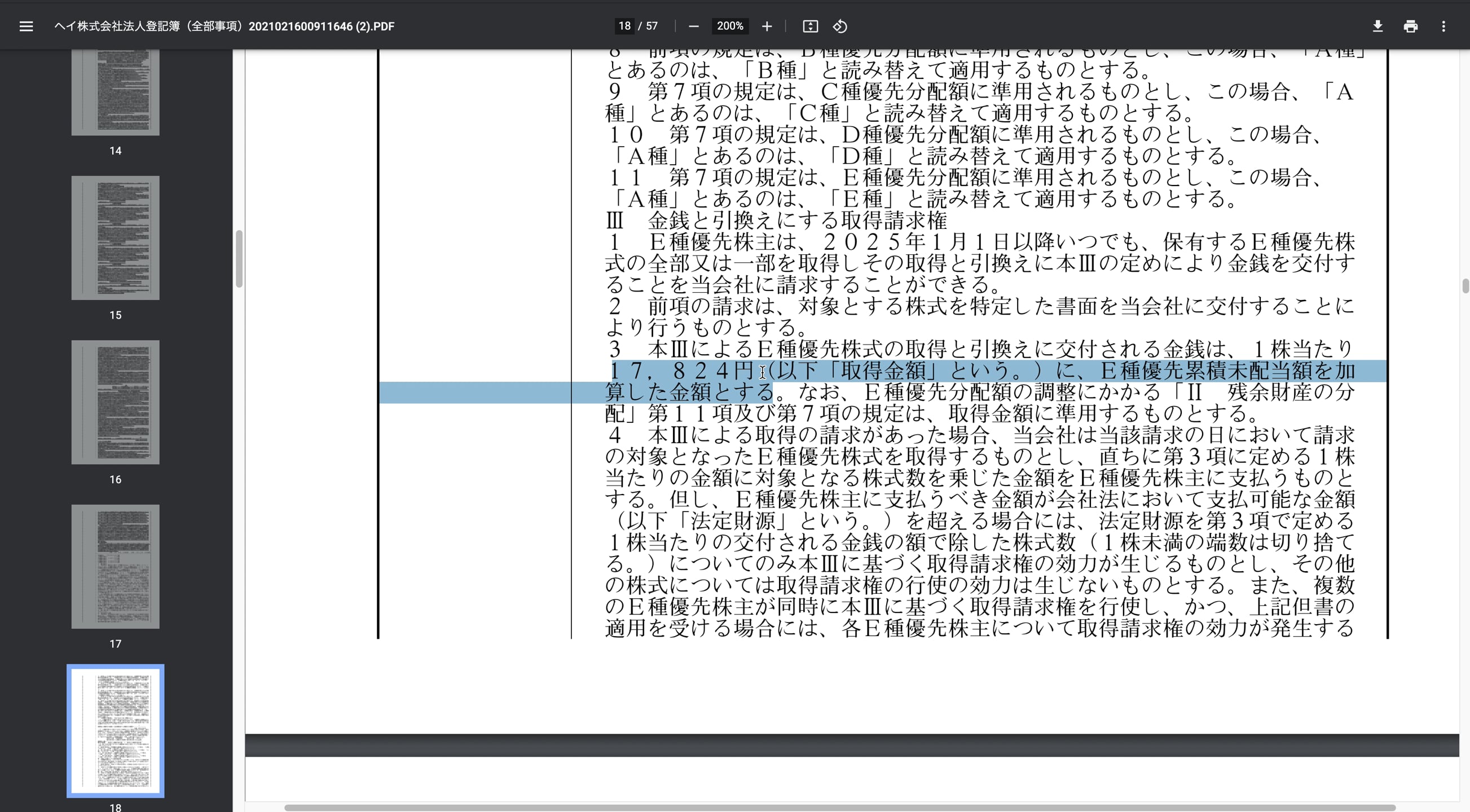Open the three-dot more actions menu
The width and height of the screenshot is (1470, 812).
(x=1443, y=27)
